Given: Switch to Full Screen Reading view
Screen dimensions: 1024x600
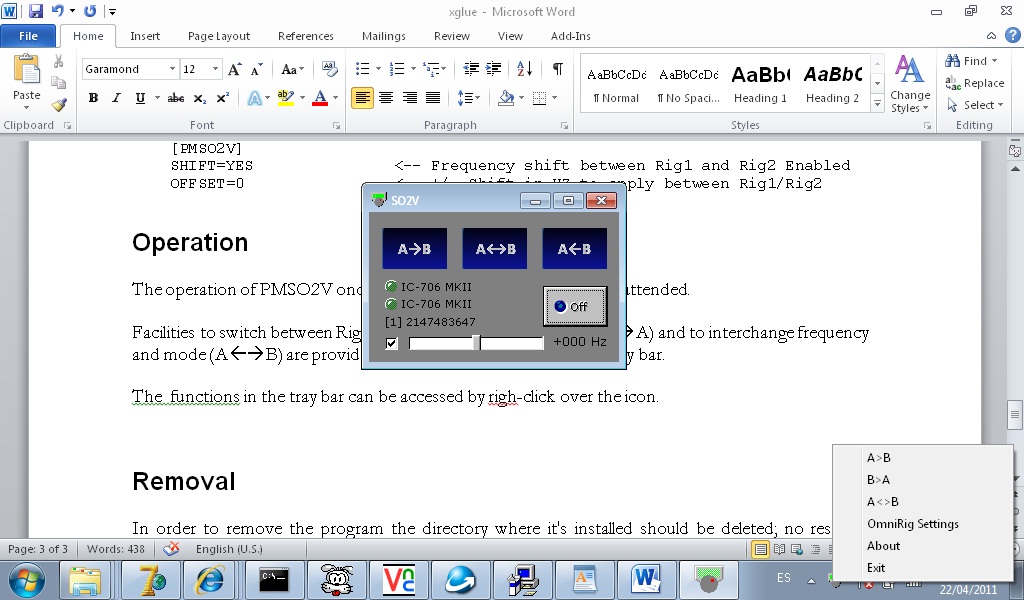Looking at the screenshot, I should pyautogui.click(x=779, y=549).
